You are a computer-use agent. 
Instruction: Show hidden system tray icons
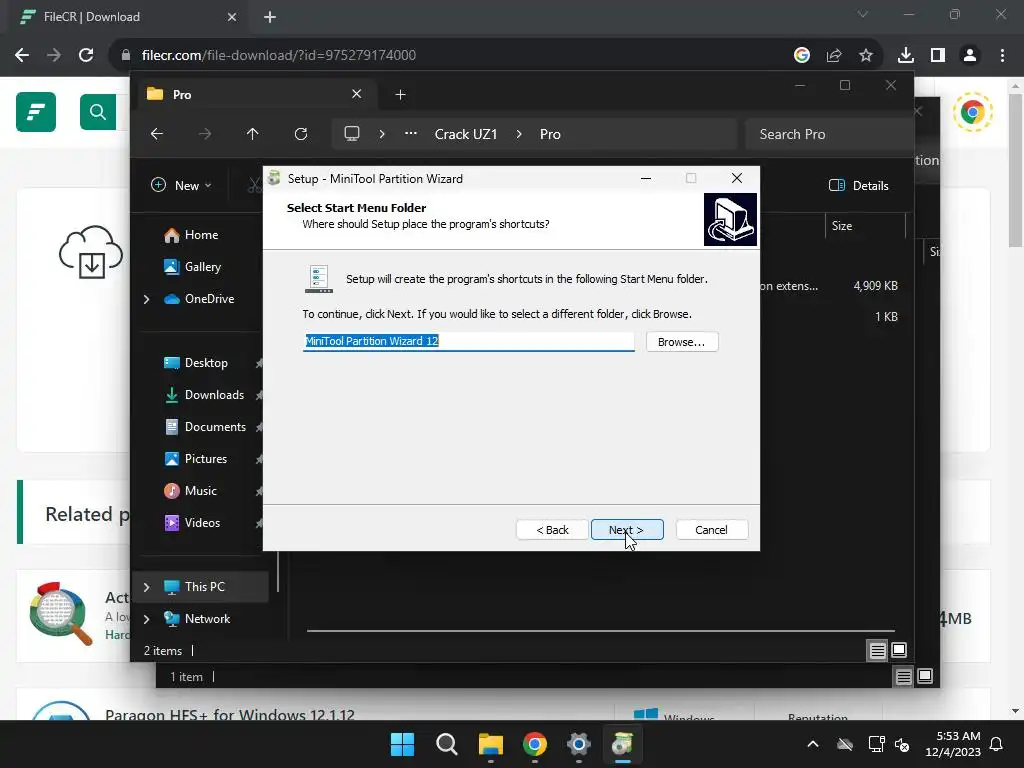click(x=813, y=744)
